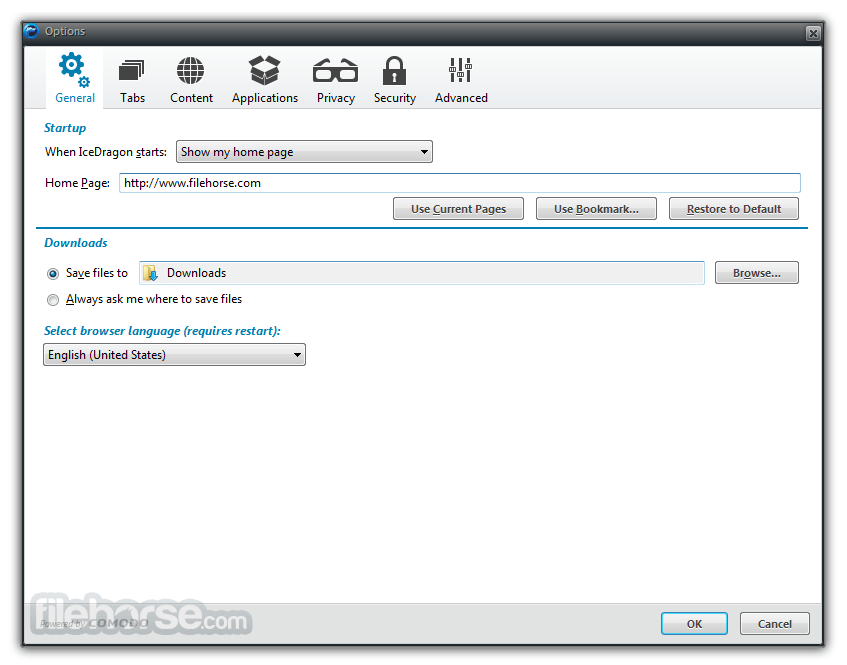Image resolution: width=847 pixels, height=665 pixels.
Task: Click the Tabs tab label
Action: coord(132,98)
